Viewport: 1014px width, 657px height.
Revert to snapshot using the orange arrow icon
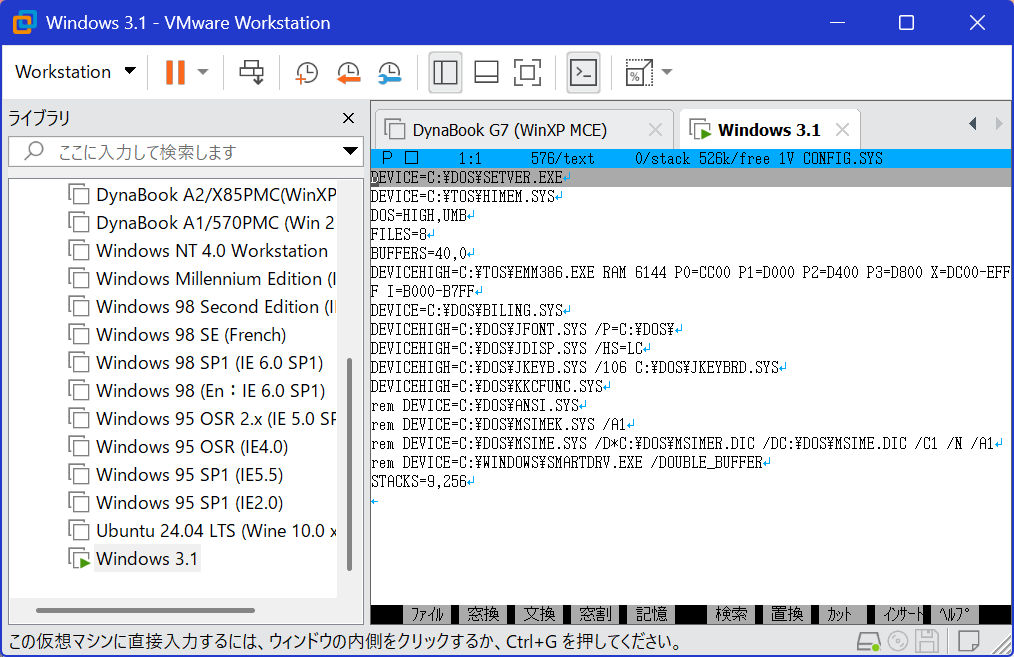pyautogui.click(x=348, y=72)
